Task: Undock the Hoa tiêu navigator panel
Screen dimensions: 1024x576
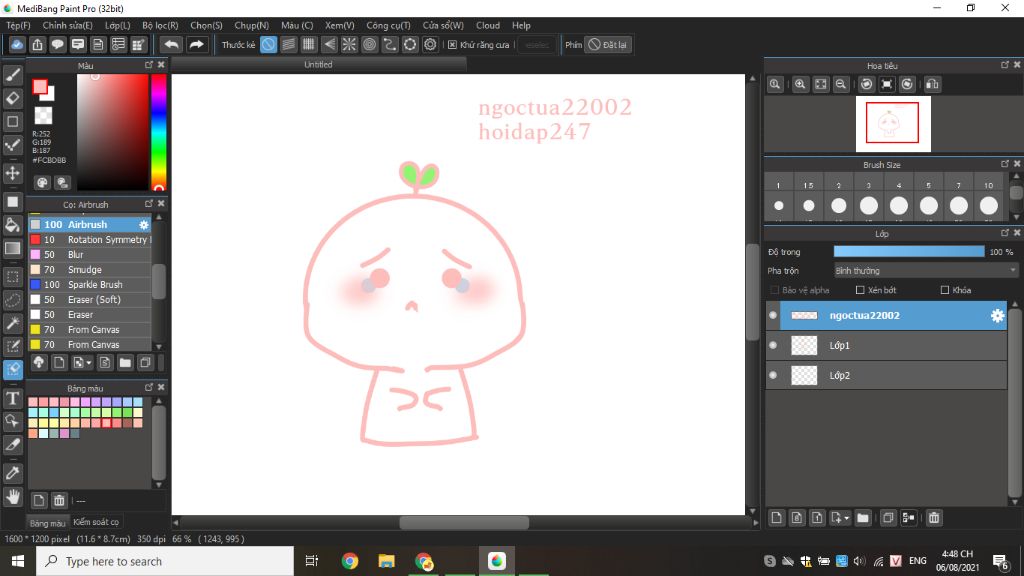Action: (x=1005, y=65)
